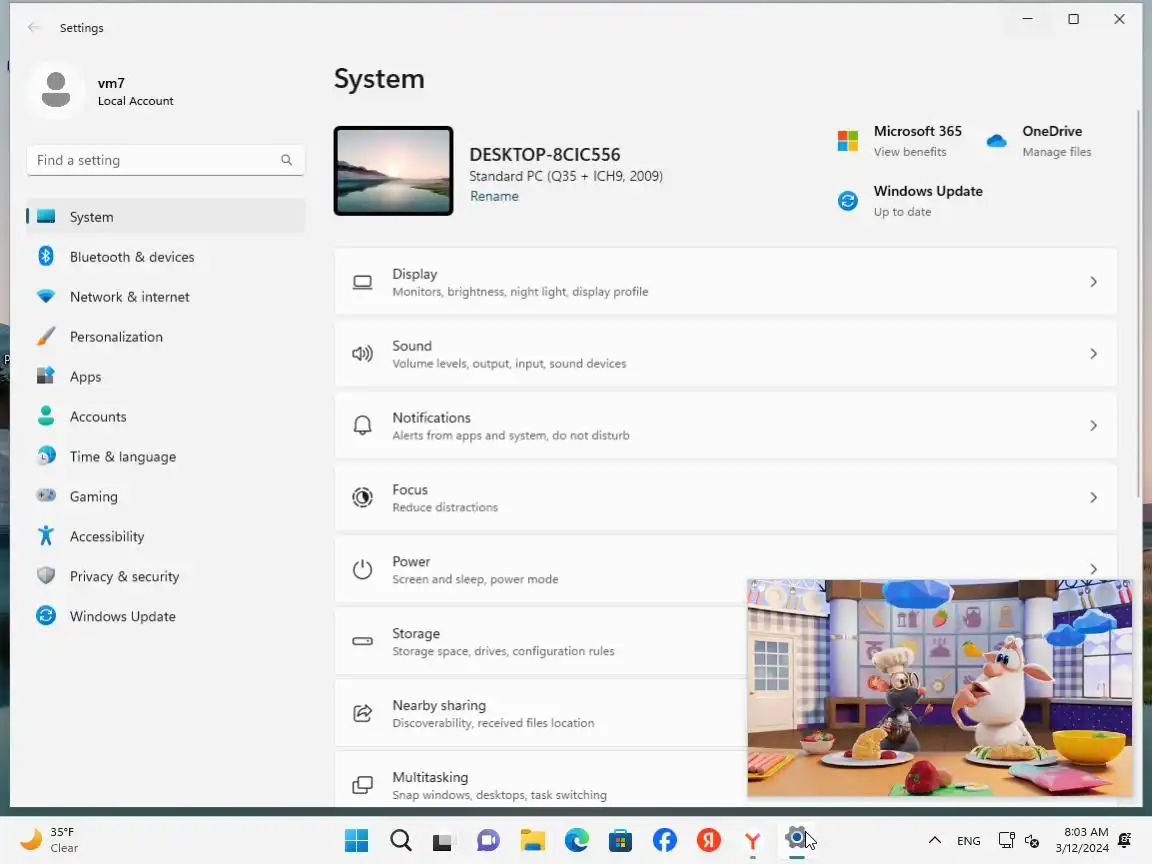Image resolution: width=1152 pixels, height=864 pixels.
Task: Click the desktop wallpaper thumbnail
Action: (x=393, y=170)
